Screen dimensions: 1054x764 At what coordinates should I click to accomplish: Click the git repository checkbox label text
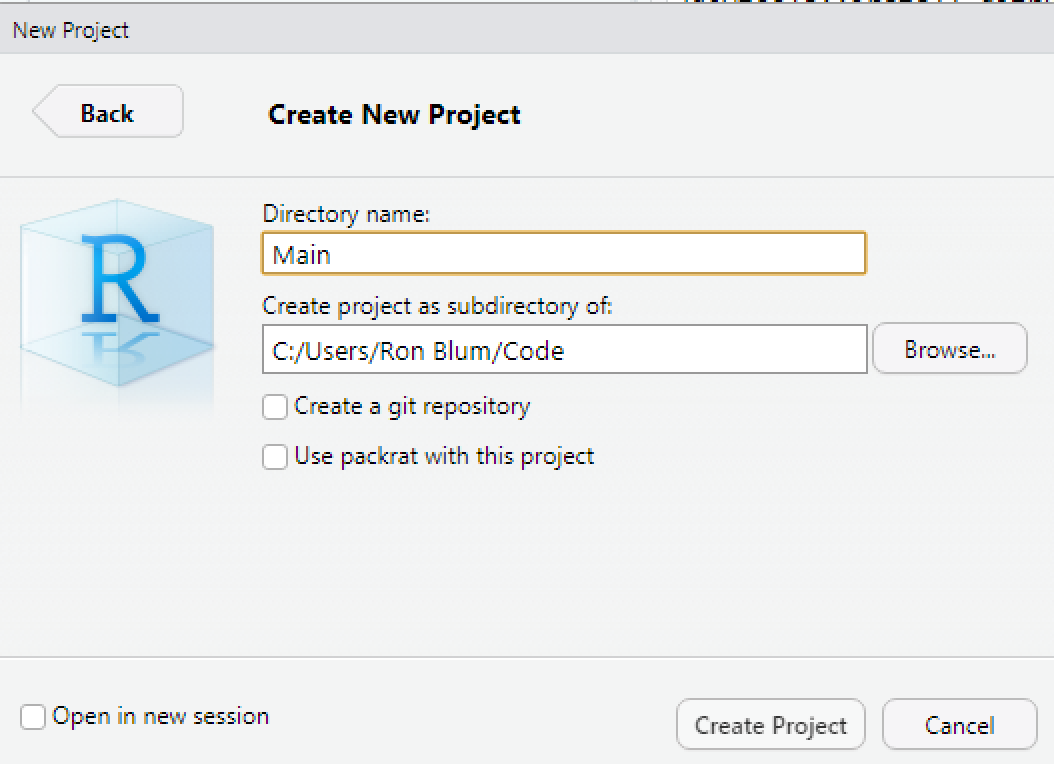[412, 406]
